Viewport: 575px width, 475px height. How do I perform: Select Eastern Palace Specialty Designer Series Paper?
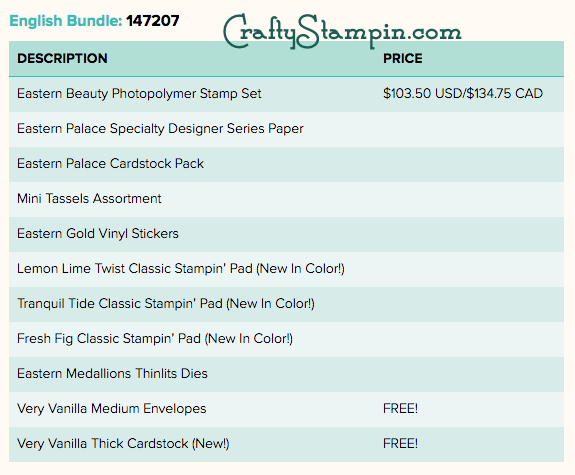(160, 129)
